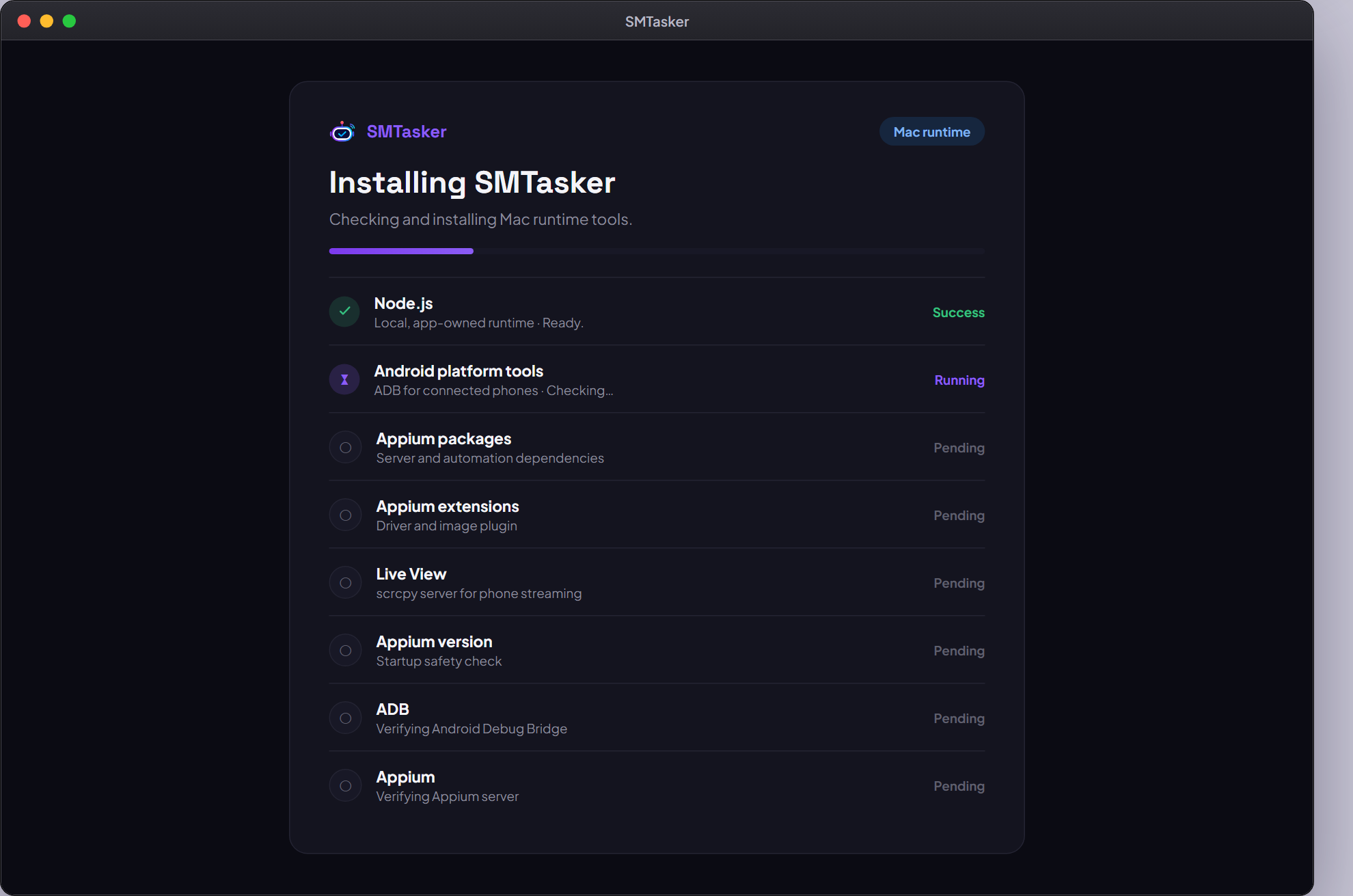Close the SMTasker window with red button

[24, 21]
